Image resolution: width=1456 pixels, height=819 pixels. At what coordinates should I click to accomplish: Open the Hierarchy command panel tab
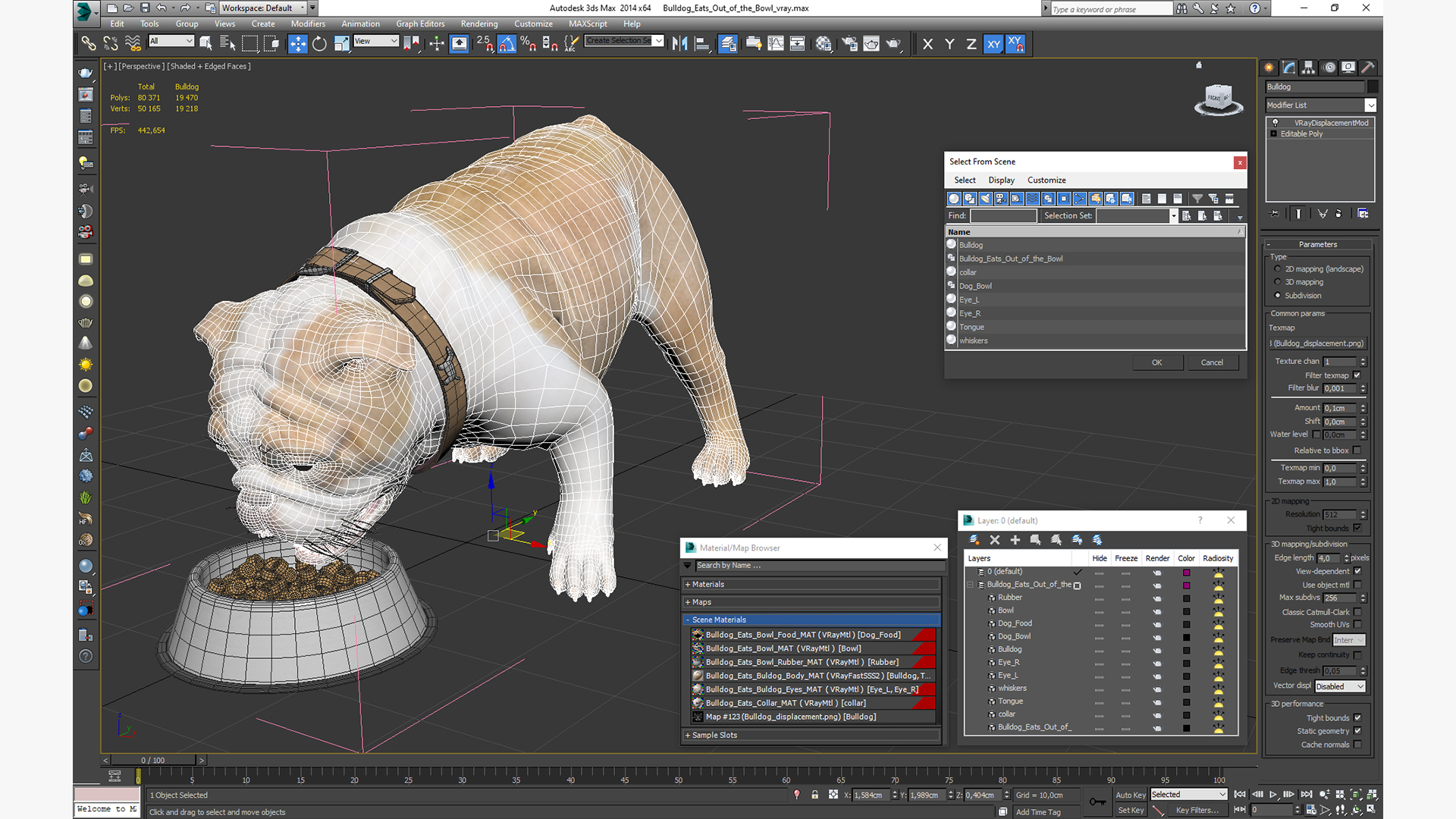tap(1308, 67)
